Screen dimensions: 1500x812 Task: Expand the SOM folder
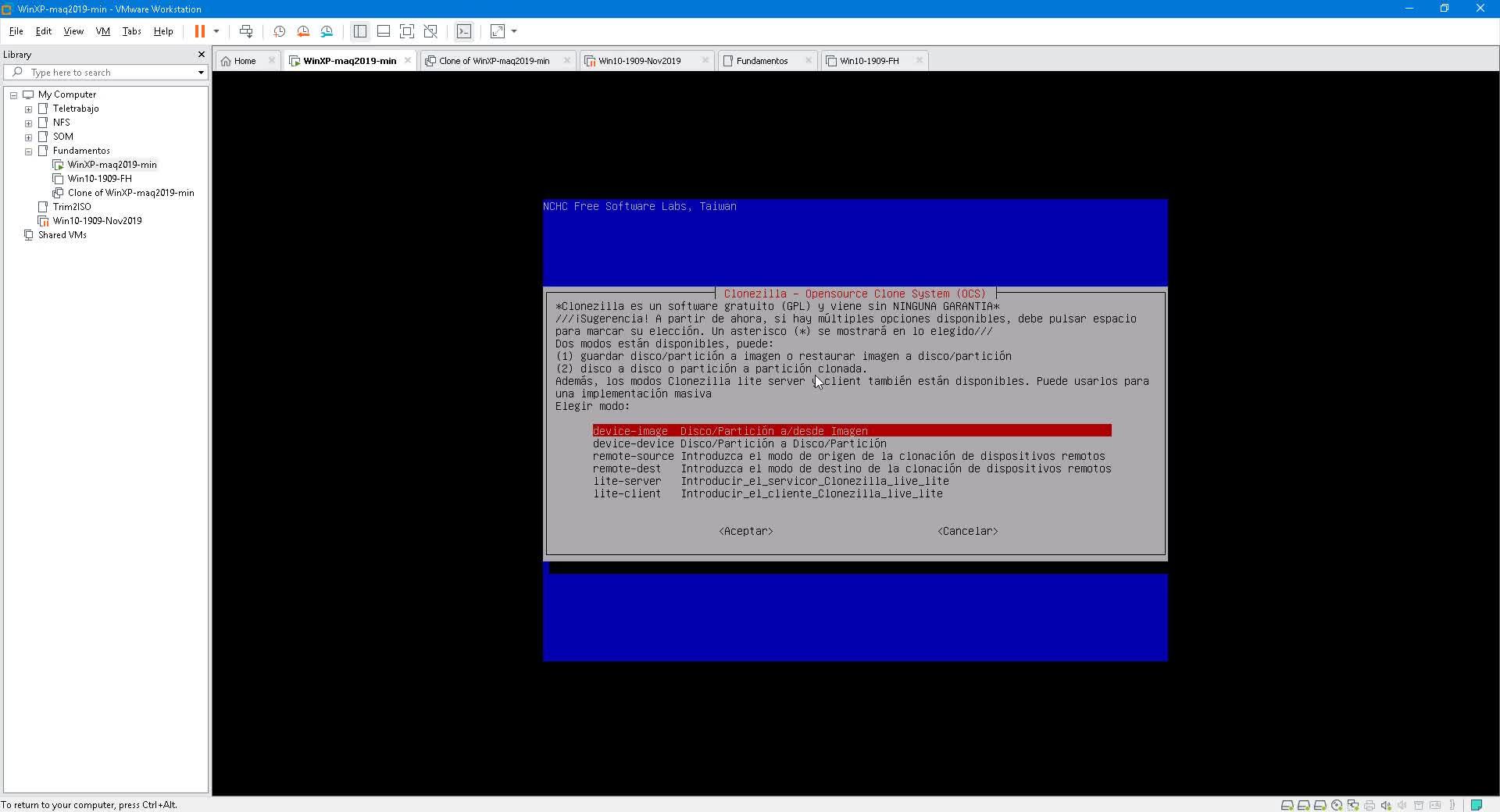[x=29, y=137]
